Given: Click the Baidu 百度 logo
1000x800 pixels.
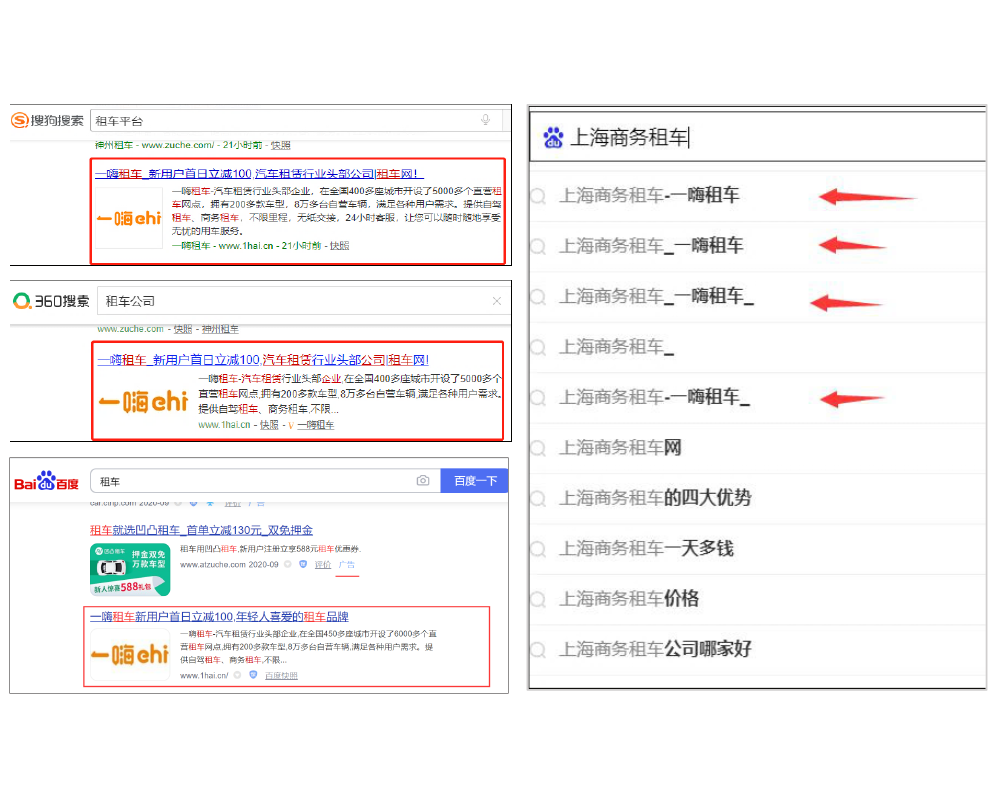Looking at the screenshot, I should [x=47, y=481].
